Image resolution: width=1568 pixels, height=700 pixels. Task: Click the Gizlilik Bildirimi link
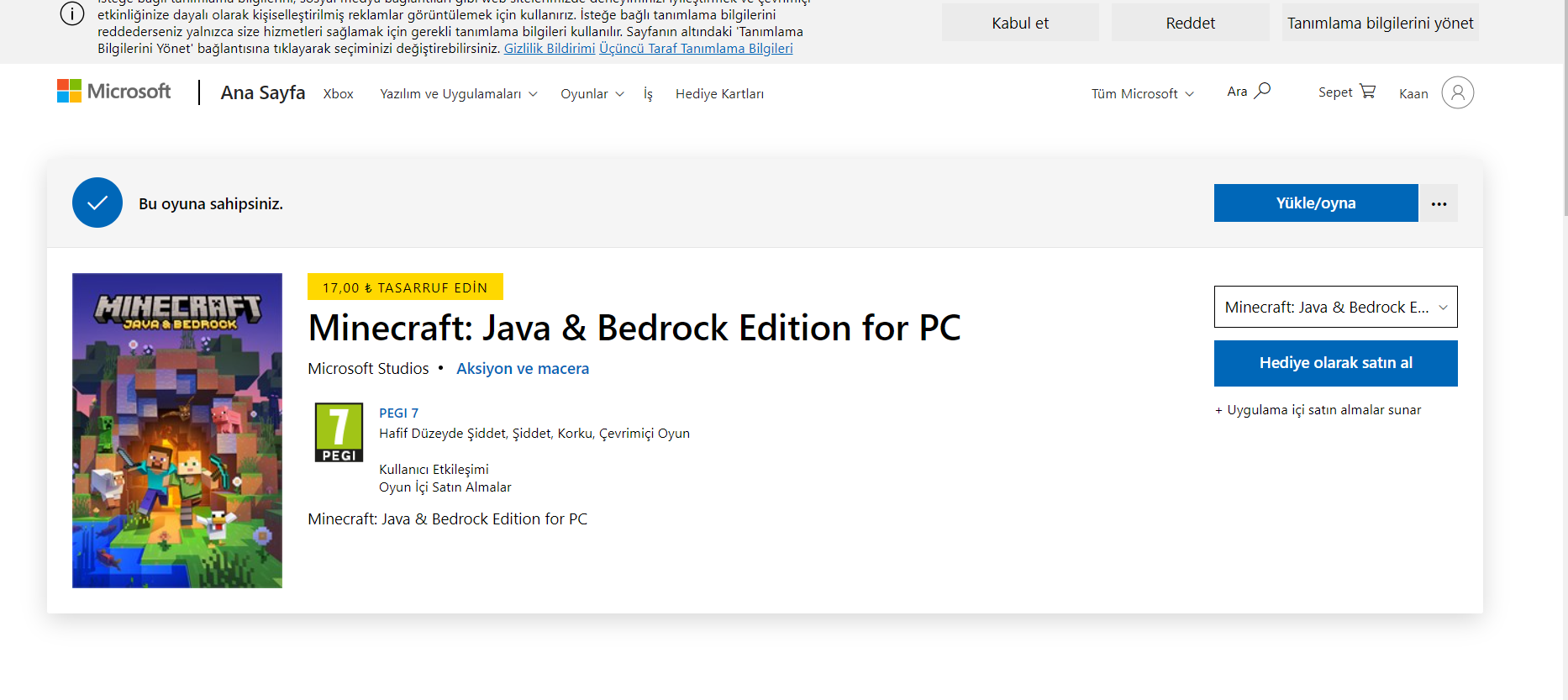point(549,49)
